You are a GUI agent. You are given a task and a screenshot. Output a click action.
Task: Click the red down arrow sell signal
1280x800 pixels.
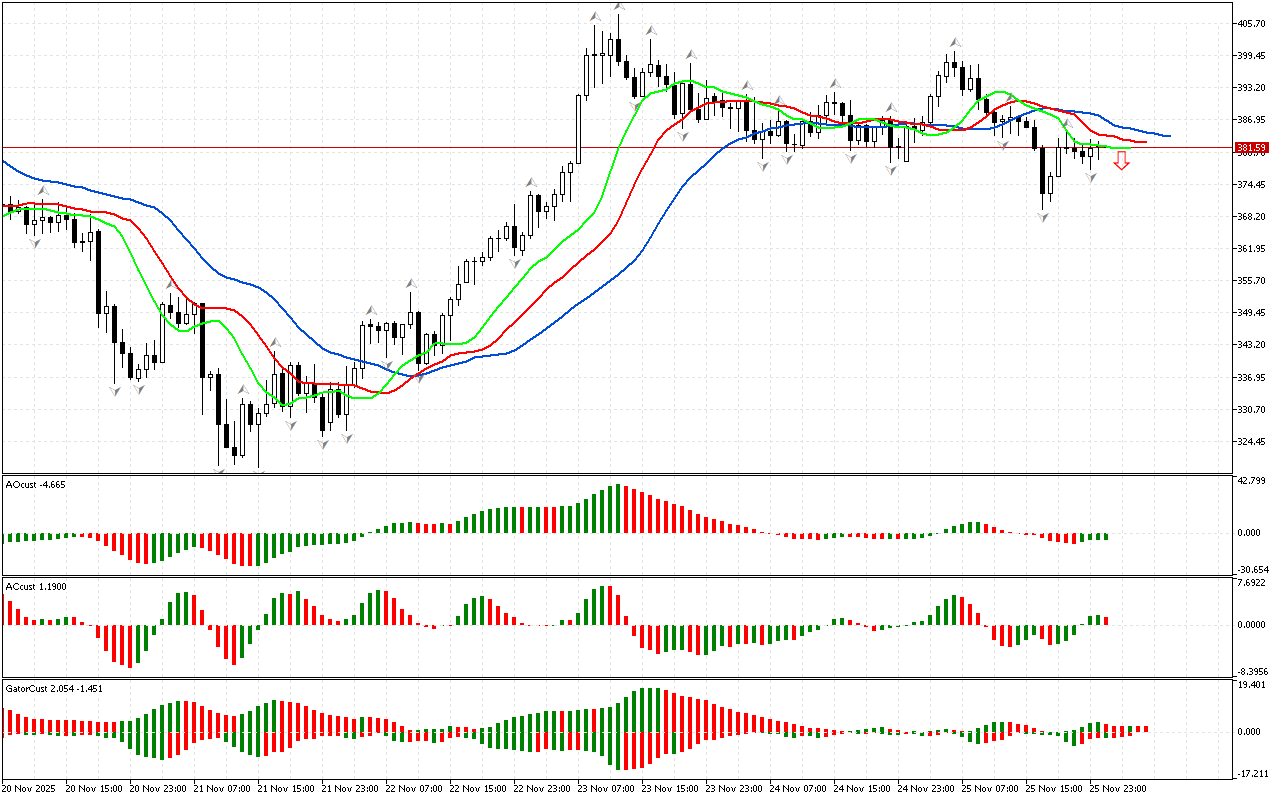click(x=1122, y=161)
